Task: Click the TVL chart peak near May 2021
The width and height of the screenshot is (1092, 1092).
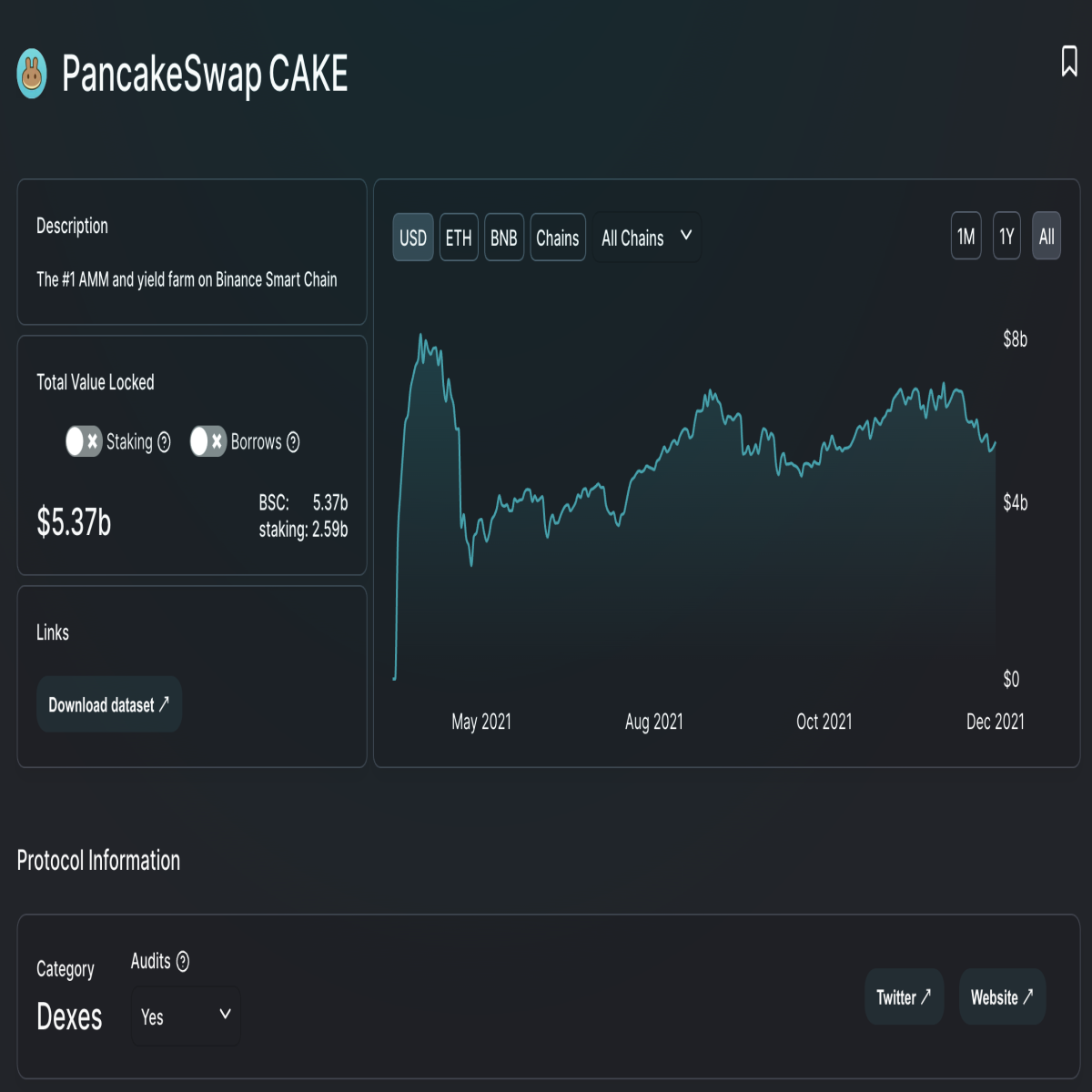Action: [420, 336]
